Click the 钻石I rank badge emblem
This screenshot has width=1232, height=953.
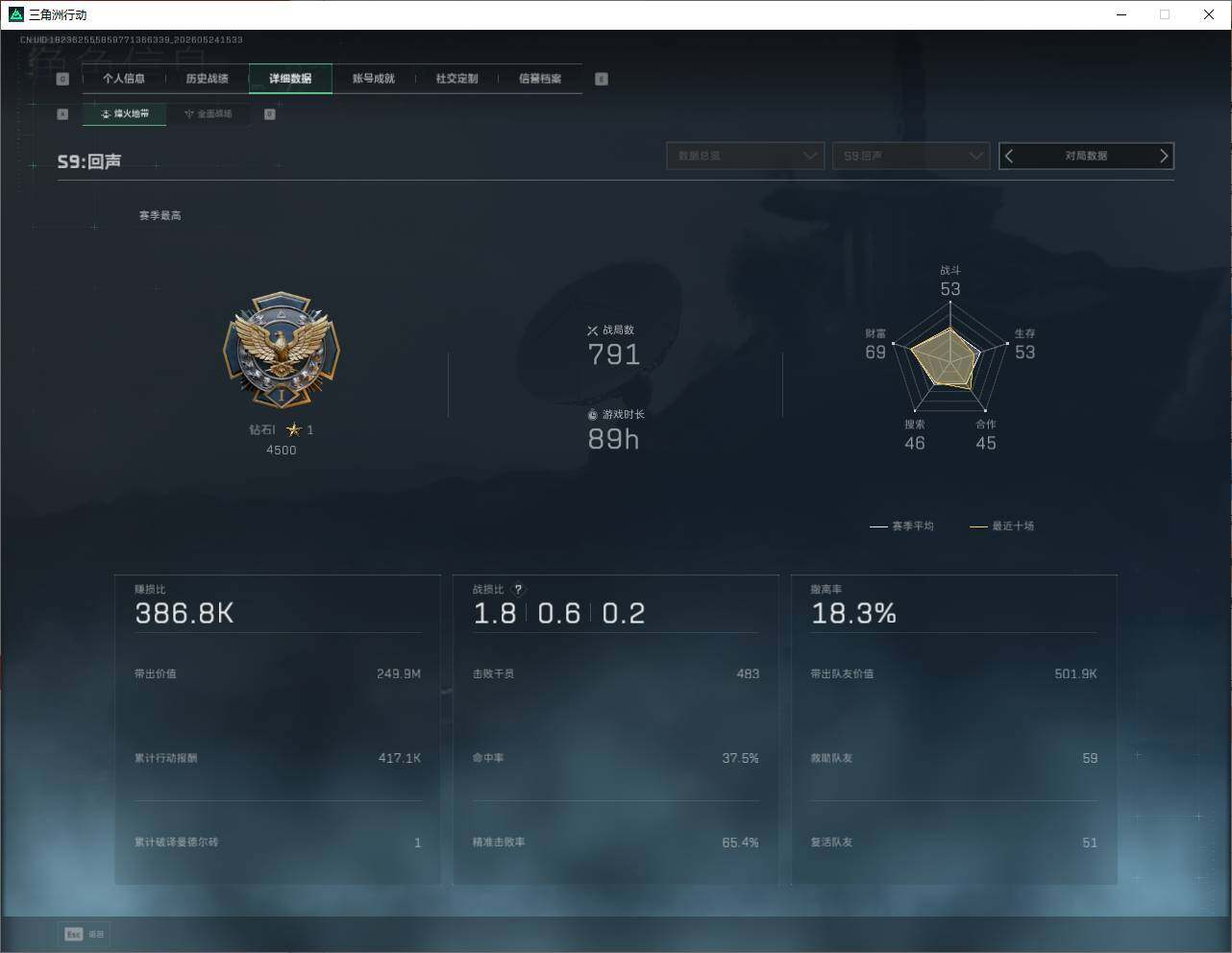click(282, 351)
